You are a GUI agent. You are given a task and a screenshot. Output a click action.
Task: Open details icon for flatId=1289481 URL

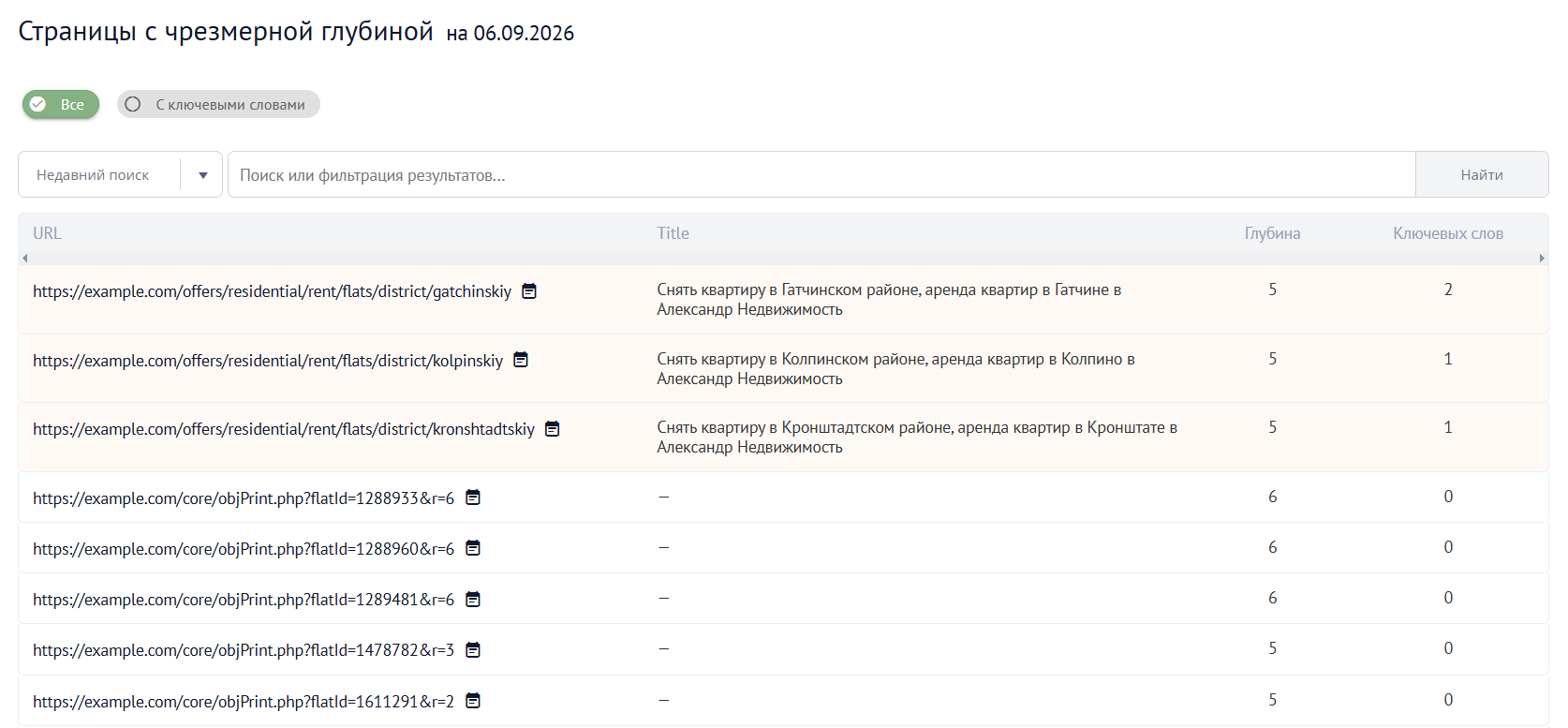tap(473, 600)
